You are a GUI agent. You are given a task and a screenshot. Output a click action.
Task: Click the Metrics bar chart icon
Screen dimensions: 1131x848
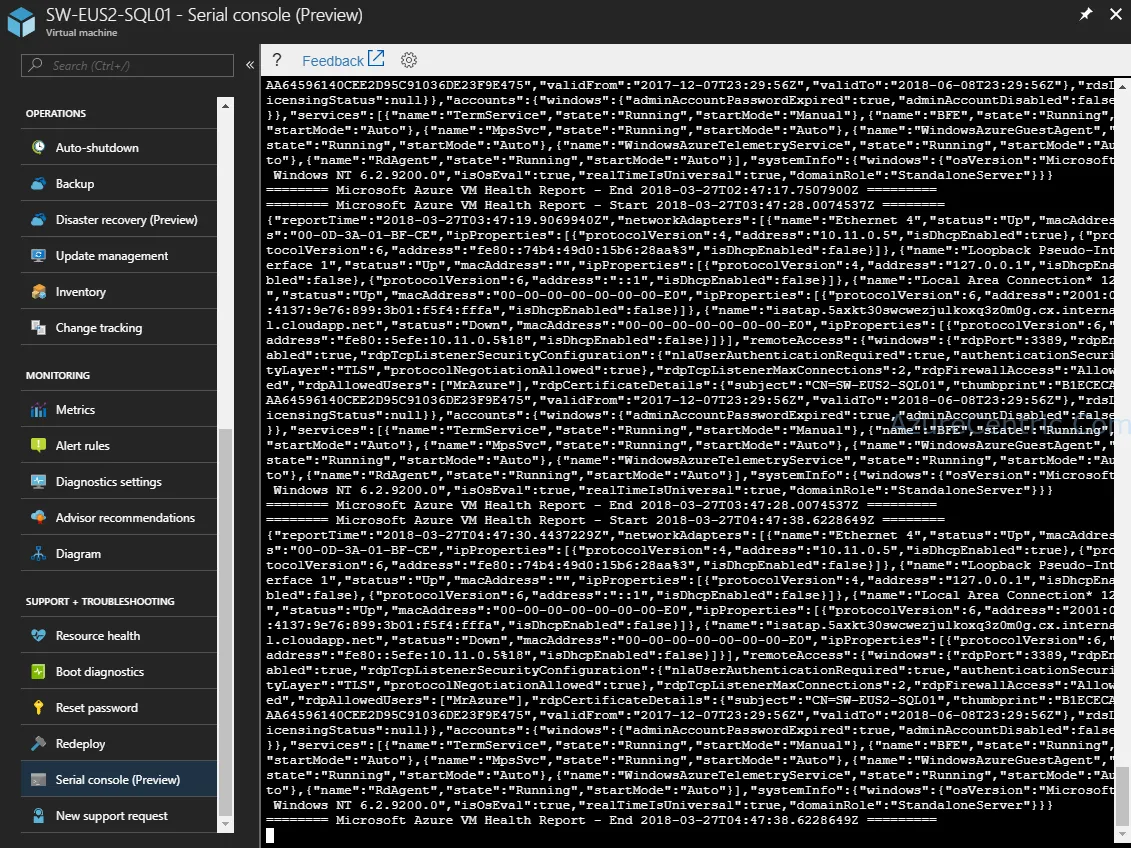[x=38, y=410]
